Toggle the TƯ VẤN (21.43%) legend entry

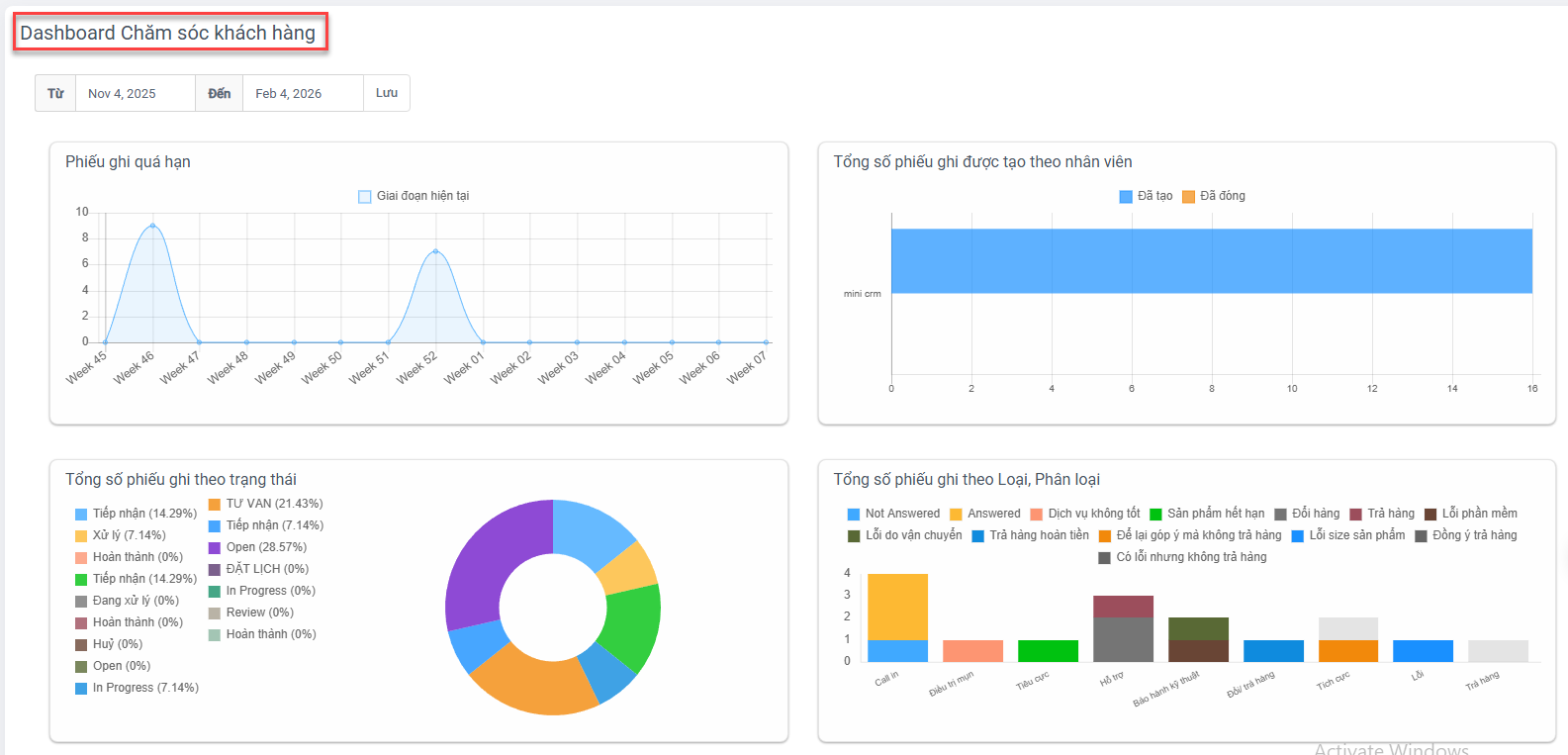pos(265,504)
